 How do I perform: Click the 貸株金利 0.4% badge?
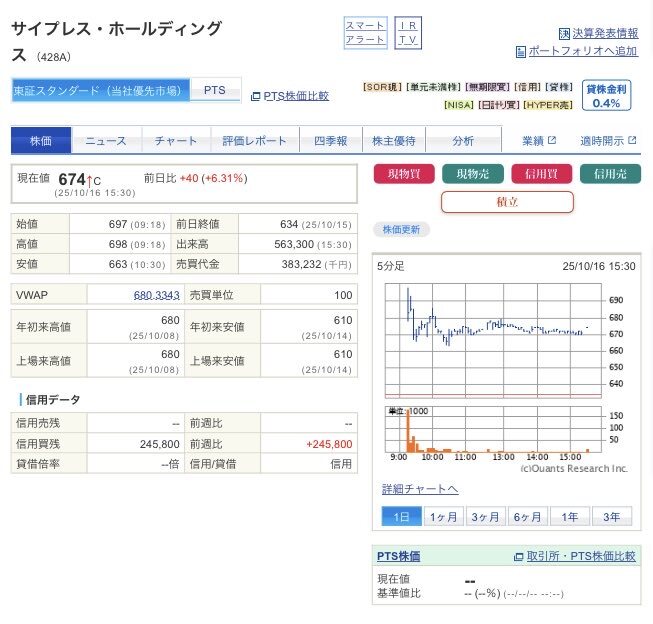(606, 96)
